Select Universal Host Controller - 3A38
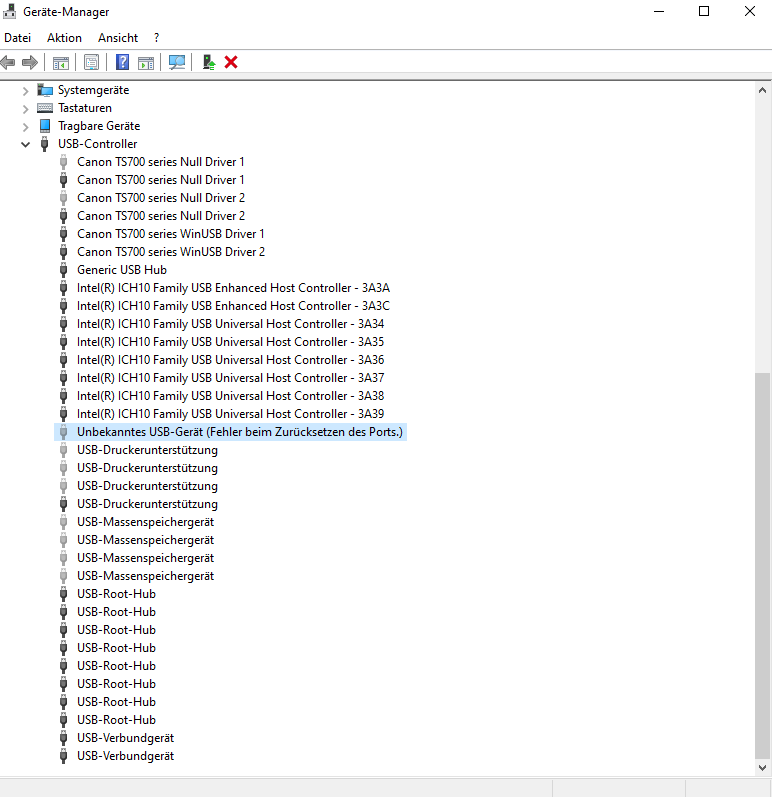 (230, 396)
